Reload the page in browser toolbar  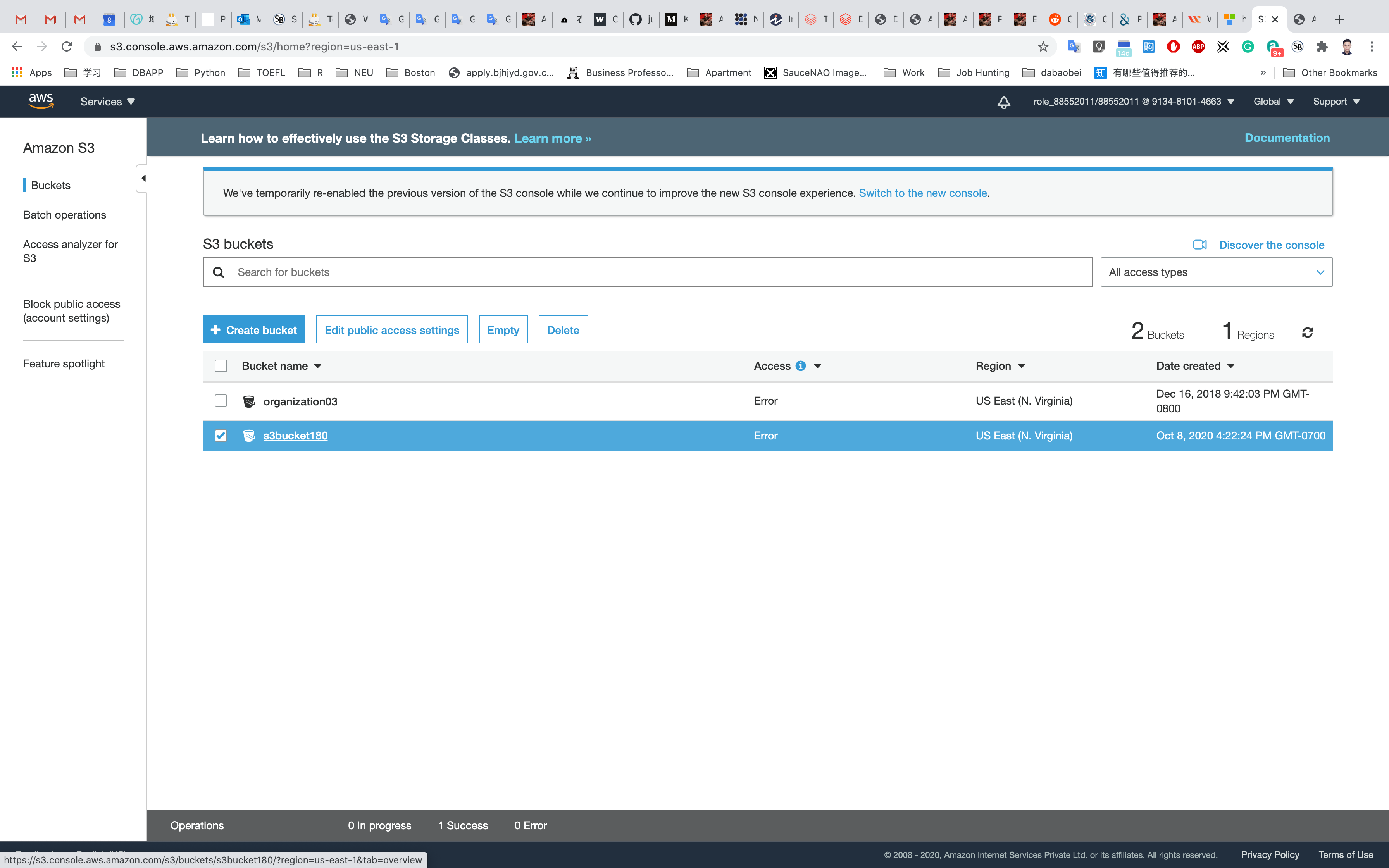67,46
